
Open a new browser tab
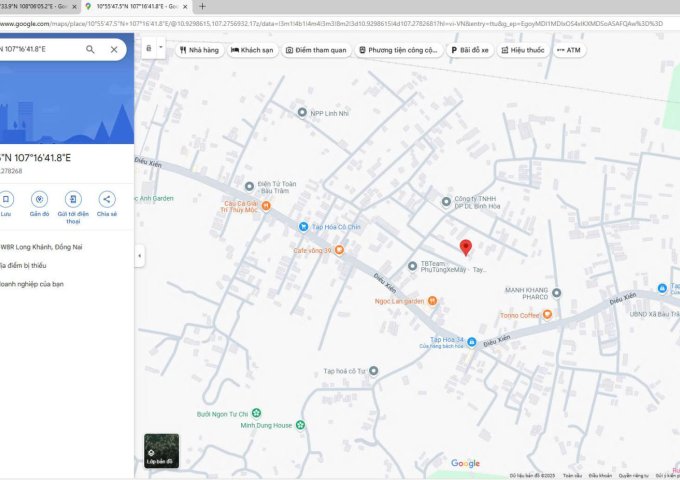tap(202, 6)
